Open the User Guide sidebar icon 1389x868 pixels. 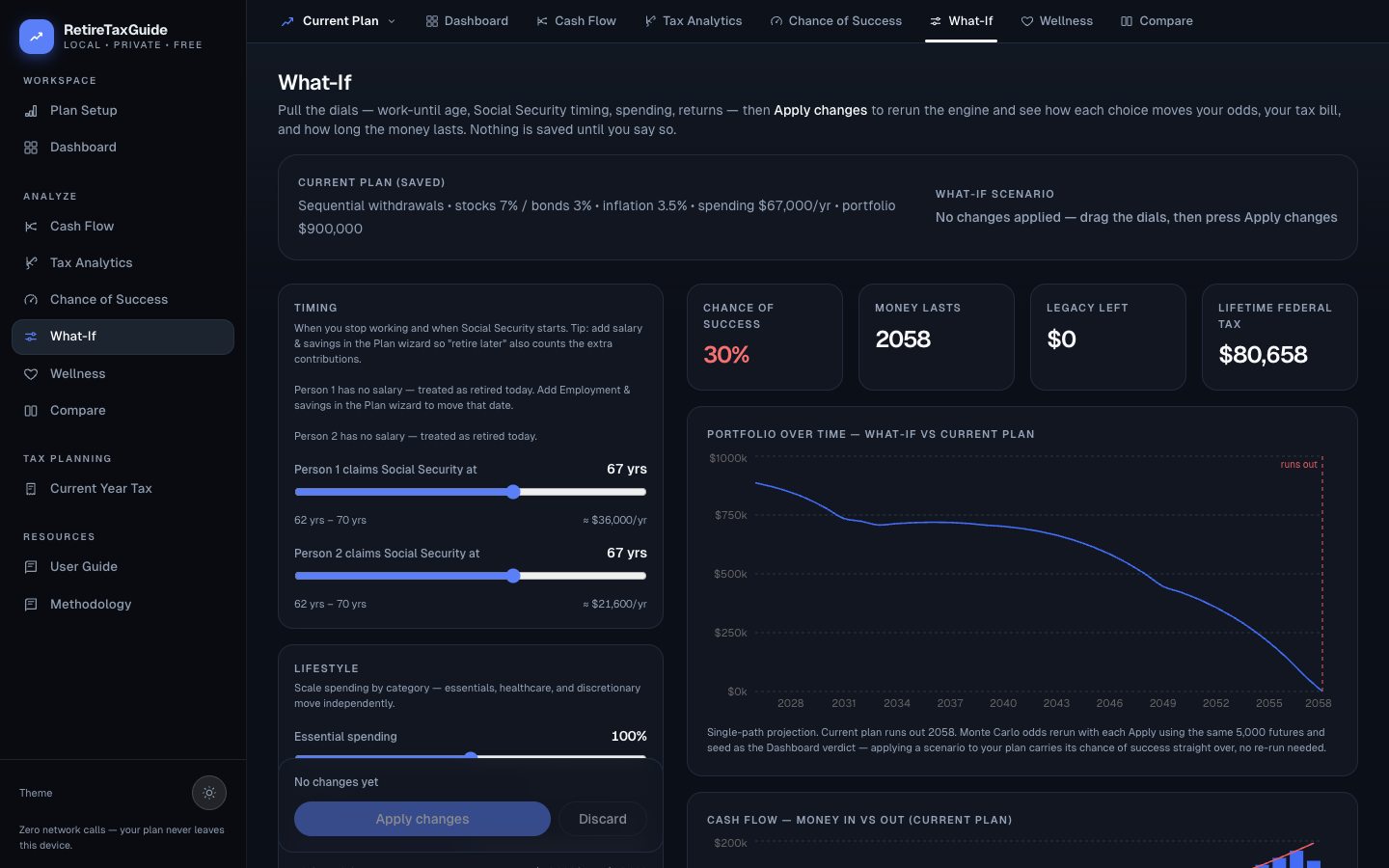31,567
